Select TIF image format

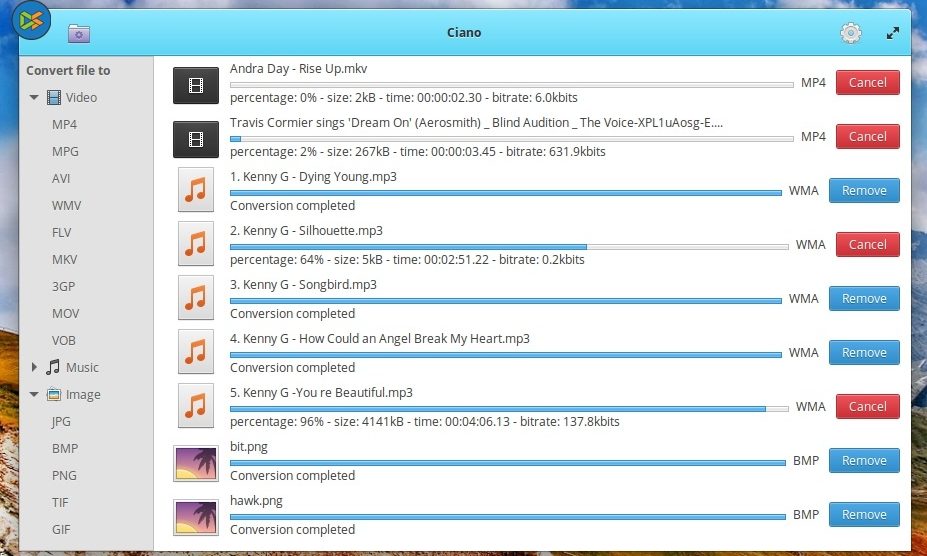coord(60,503)
